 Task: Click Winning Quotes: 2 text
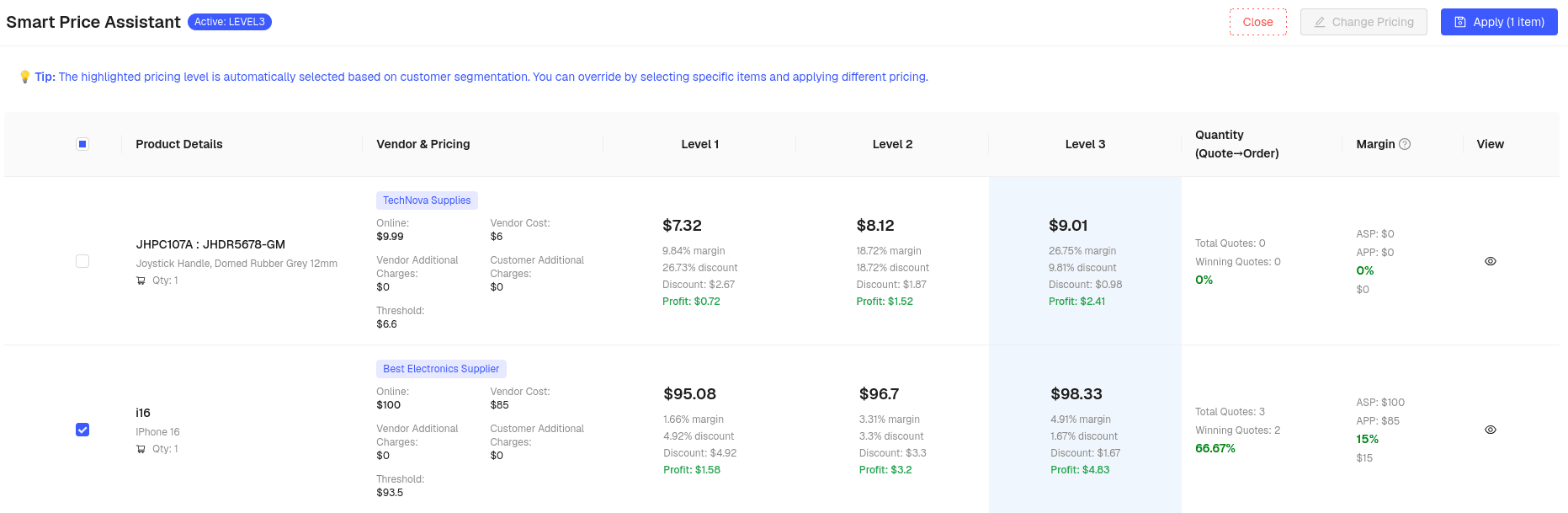[x=1237, y=430]
